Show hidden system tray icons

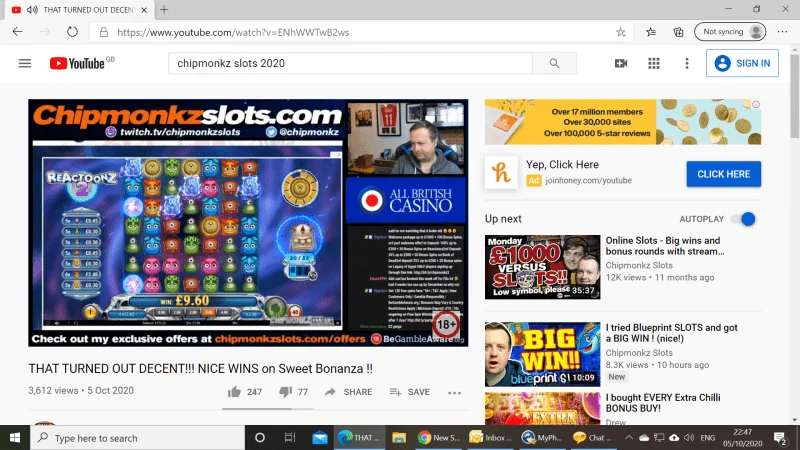[629, 438]
